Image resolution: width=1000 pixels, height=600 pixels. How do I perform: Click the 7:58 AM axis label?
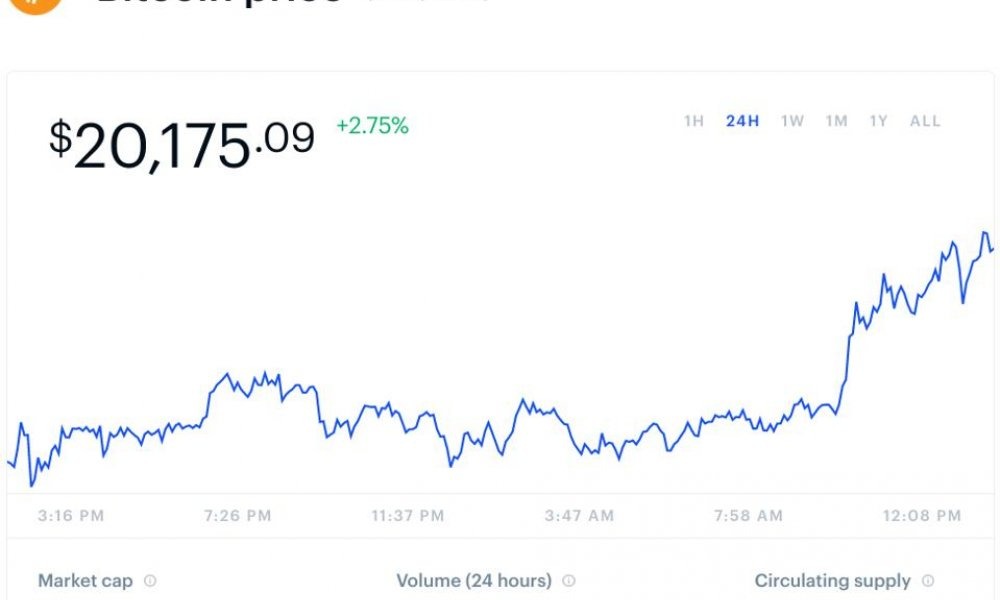(x=748, y=516)
